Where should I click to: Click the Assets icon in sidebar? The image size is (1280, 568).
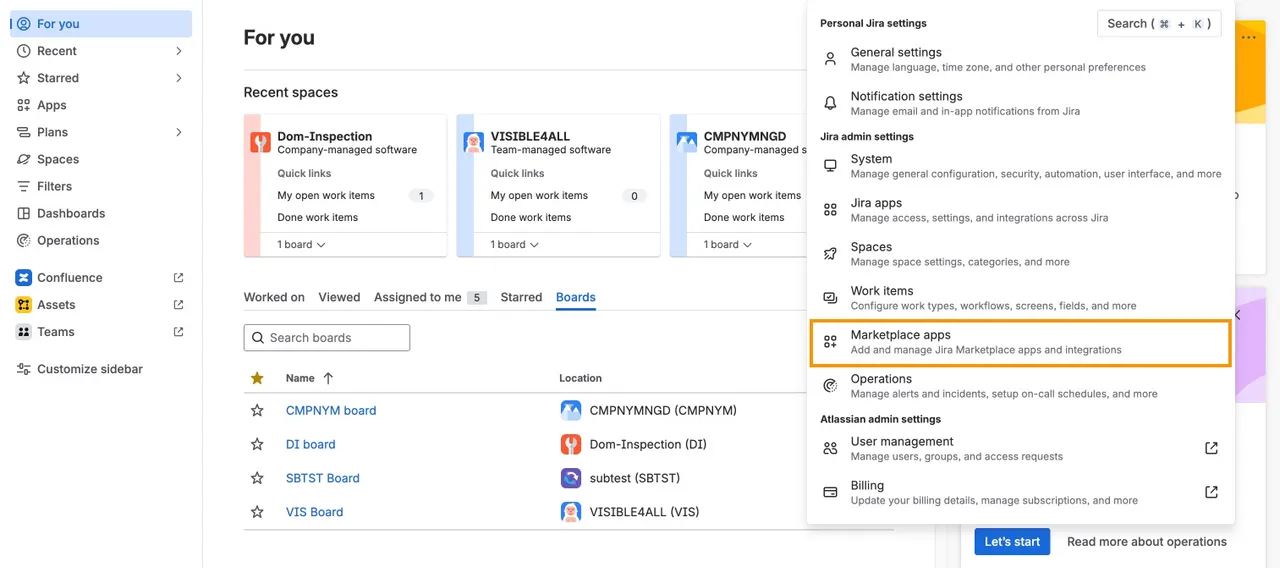(x=23, y=305)
